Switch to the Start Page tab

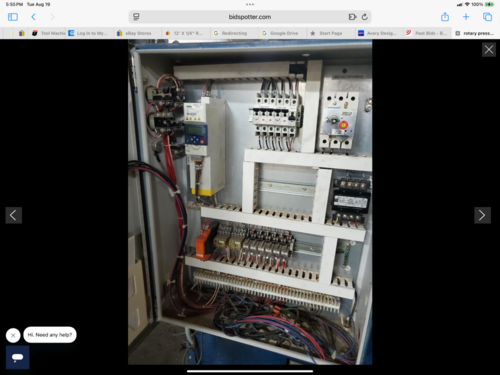click(330, 33)
